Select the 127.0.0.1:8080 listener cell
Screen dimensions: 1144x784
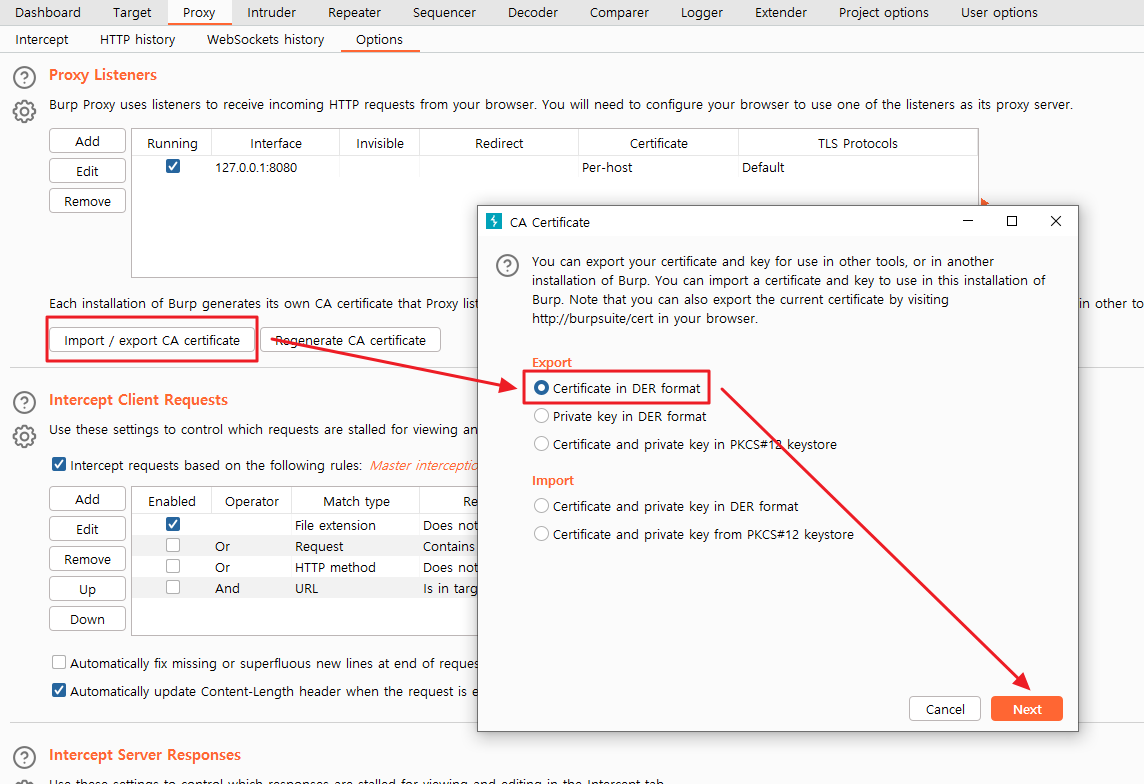pos(276,167)
